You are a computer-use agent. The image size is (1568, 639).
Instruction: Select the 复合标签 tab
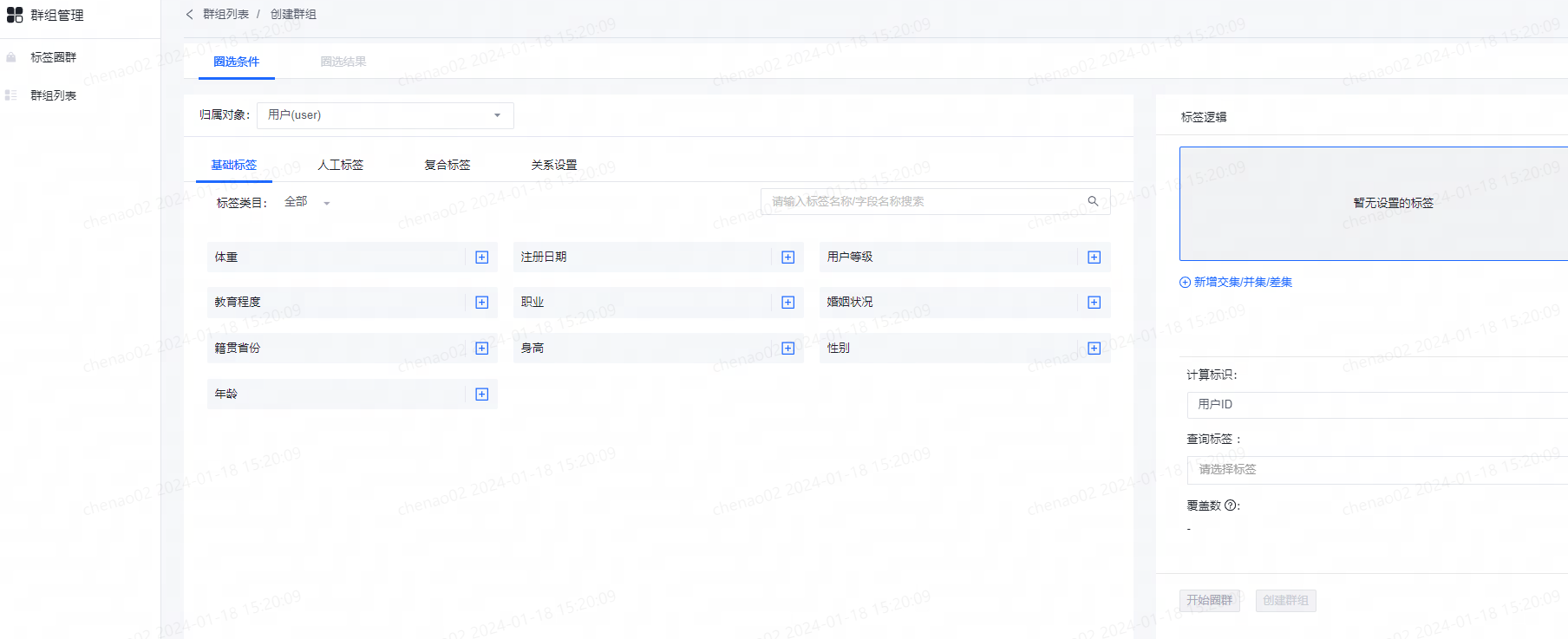[x=447, y=165]
